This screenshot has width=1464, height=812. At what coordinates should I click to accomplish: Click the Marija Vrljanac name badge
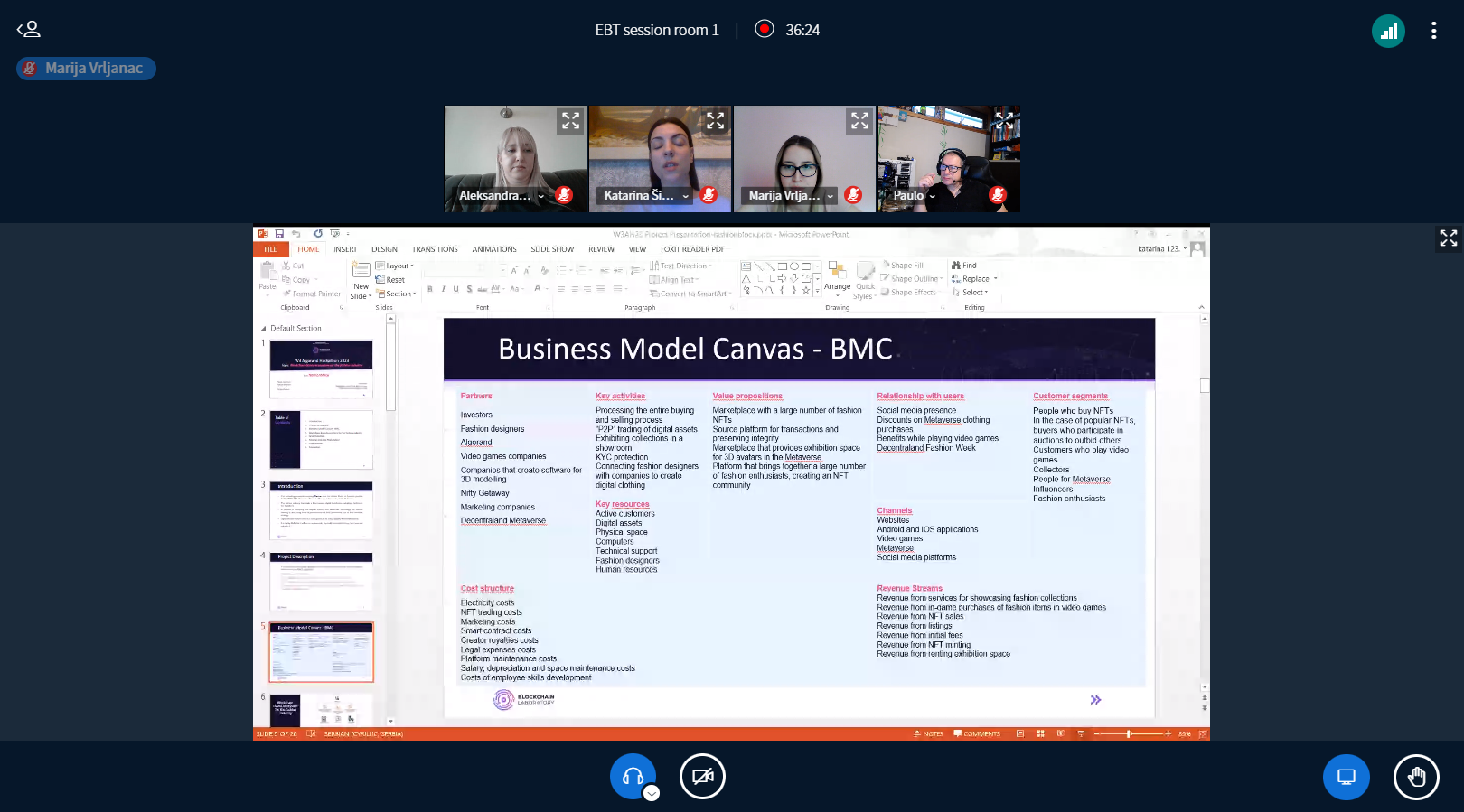(87, 69)
